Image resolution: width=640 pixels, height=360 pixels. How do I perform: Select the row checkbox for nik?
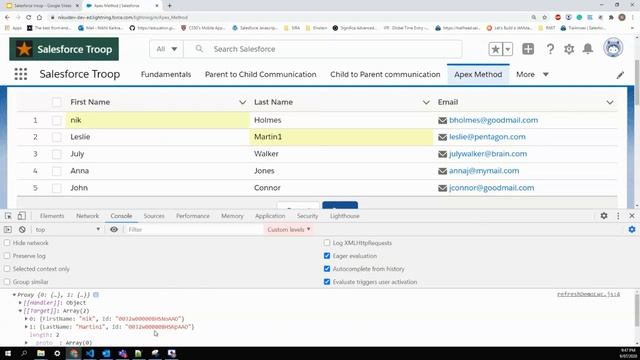pos(56,120)
